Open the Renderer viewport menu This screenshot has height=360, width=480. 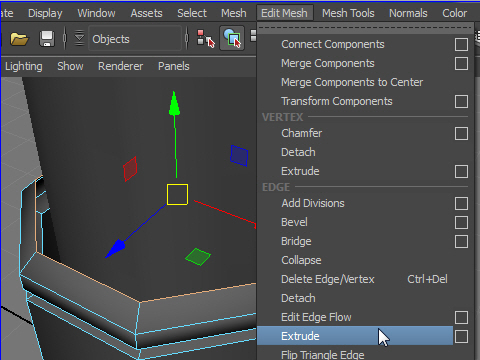(x=120, y=66)
